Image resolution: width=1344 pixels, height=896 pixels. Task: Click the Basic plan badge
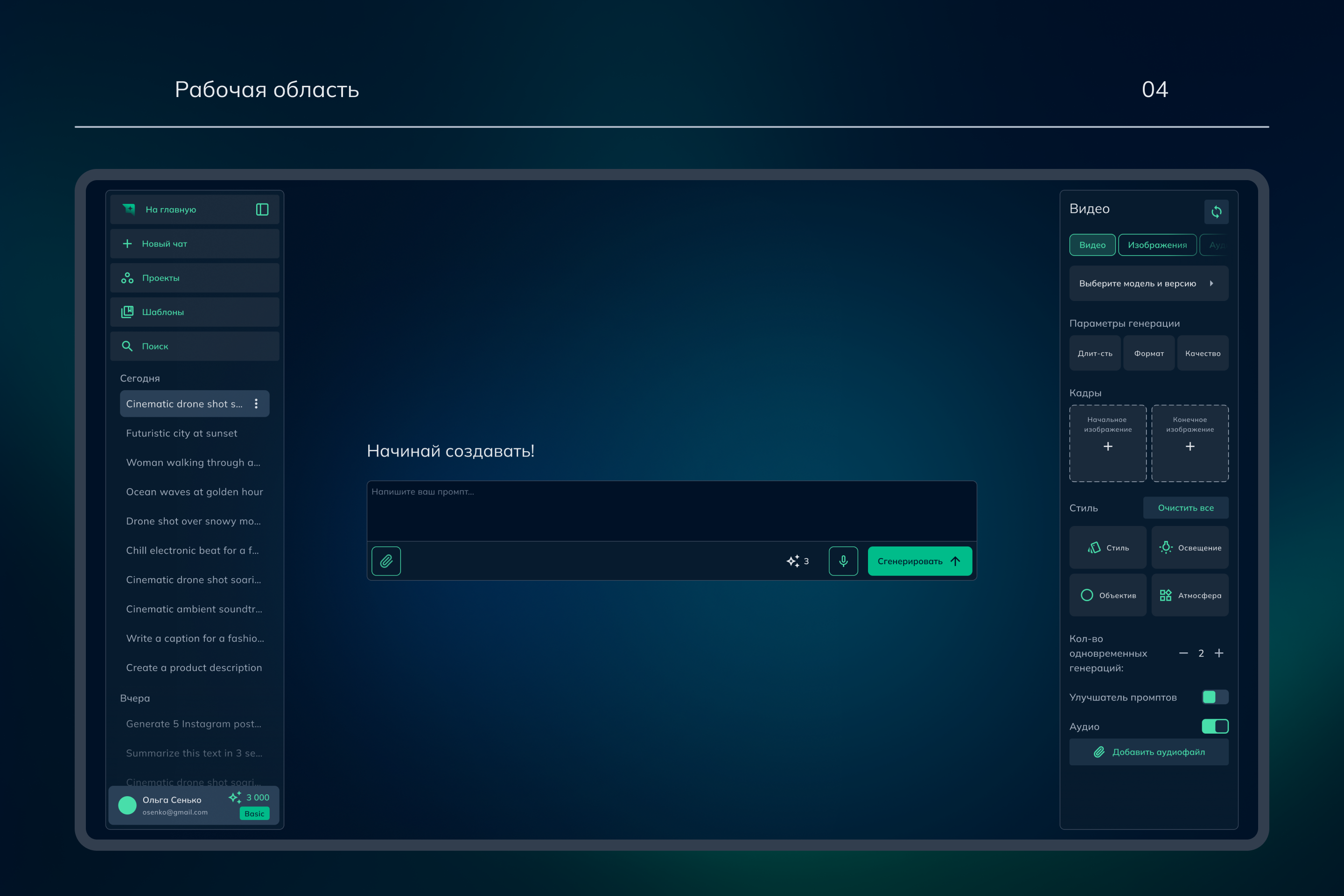254,814
